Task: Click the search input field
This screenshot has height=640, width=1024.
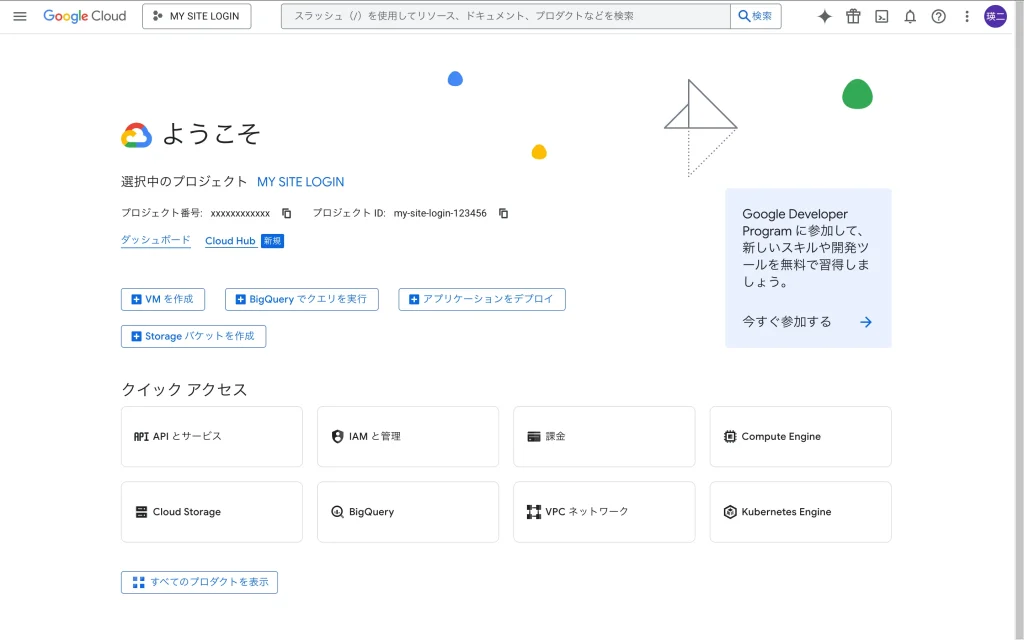Action: coord(506,16)
